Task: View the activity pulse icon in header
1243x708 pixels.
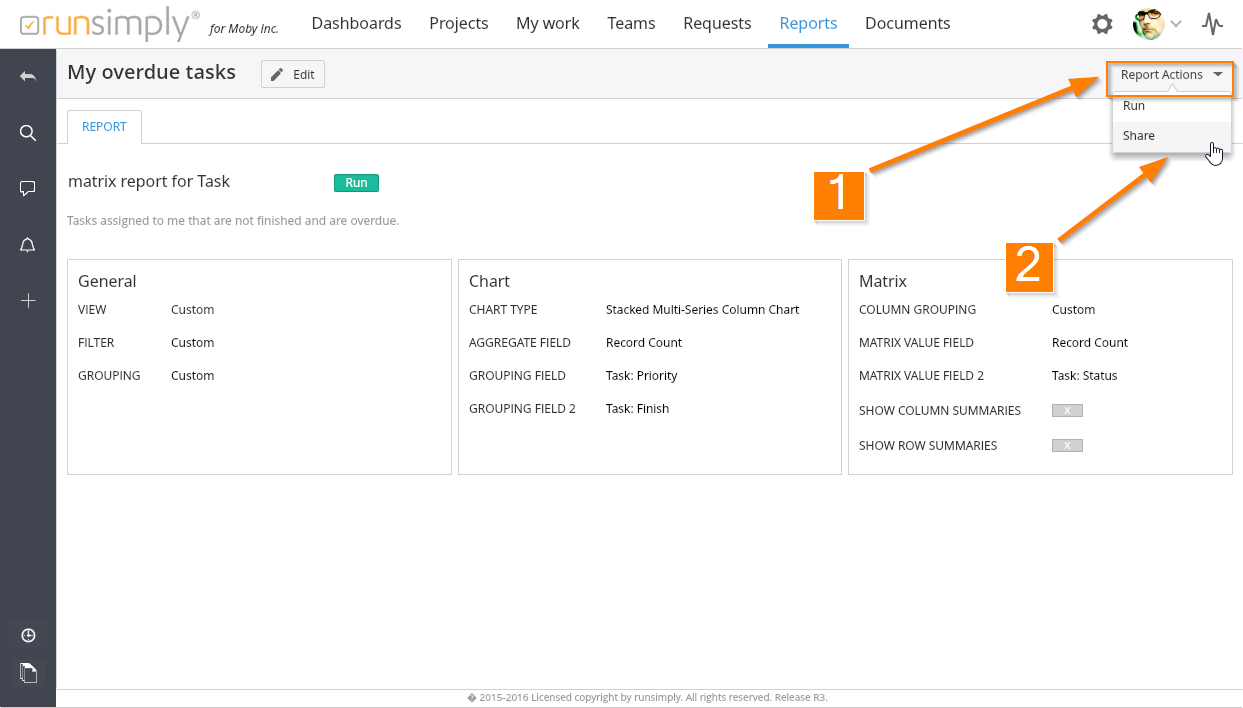Action: (x=1212, y=24)
